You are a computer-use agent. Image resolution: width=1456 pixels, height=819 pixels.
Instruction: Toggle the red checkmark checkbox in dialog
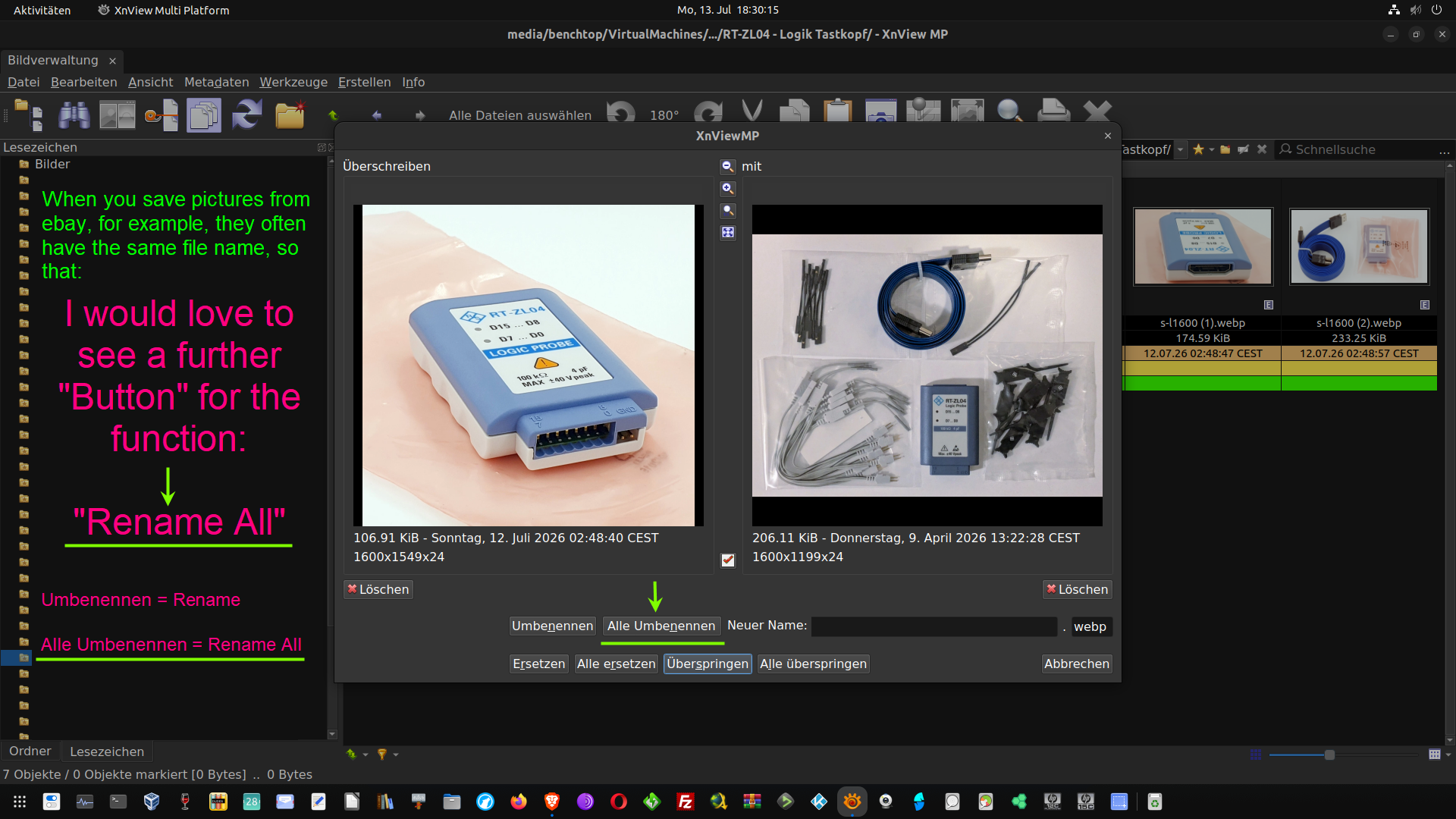(x=728, y=560)
